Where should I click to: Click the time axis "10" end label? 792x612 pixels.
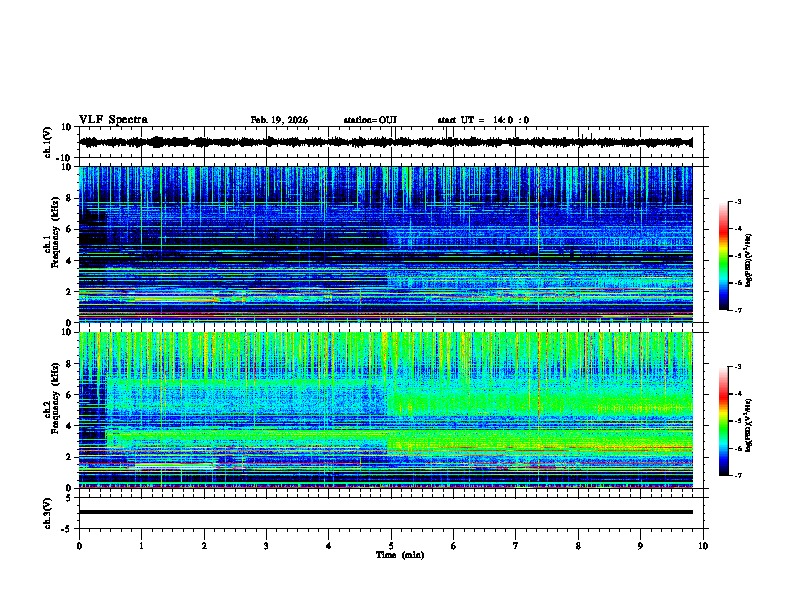coord(703,546)
